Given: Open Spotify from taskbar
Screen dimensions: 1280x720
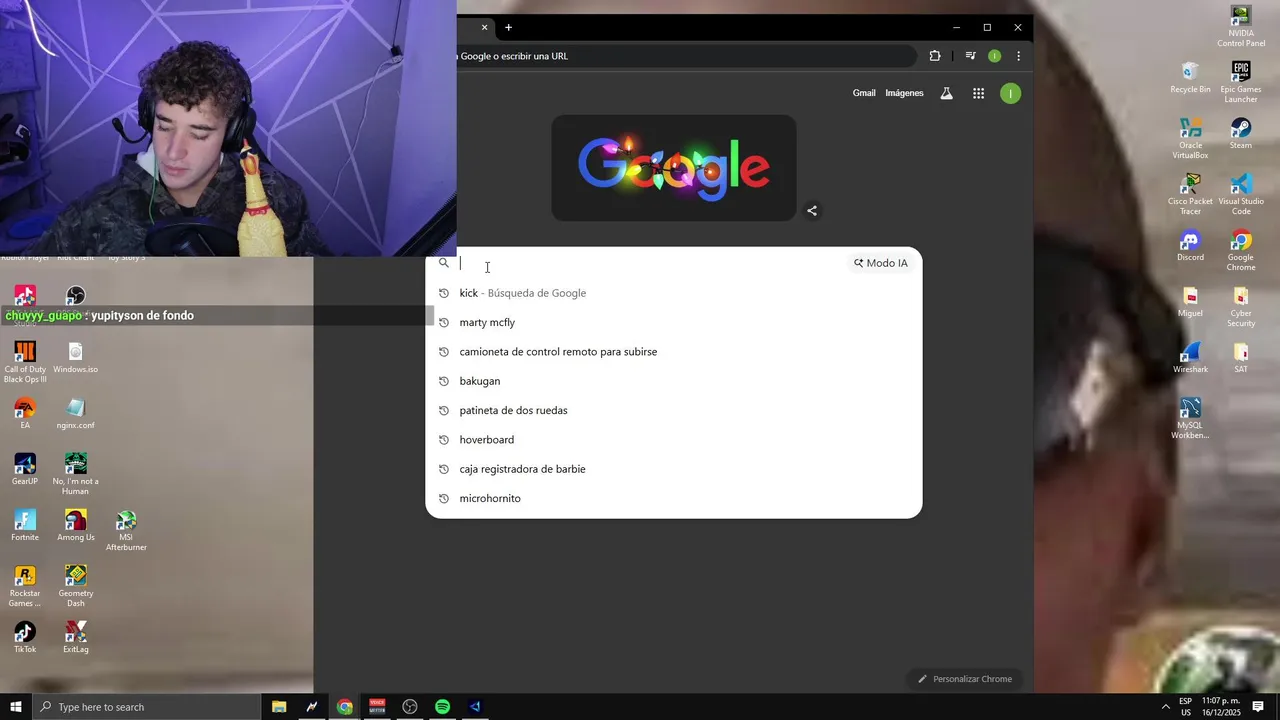Looking at the screenshot, I should click(x=442, y=707).
